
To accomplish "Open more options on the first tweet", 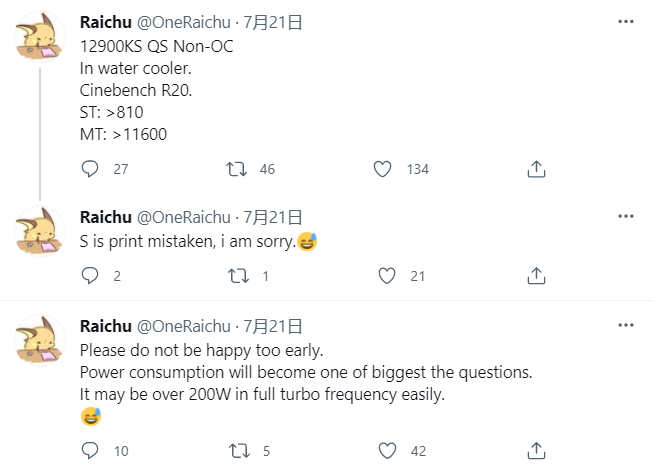I will pyautogui.click(x=626, y=21).
